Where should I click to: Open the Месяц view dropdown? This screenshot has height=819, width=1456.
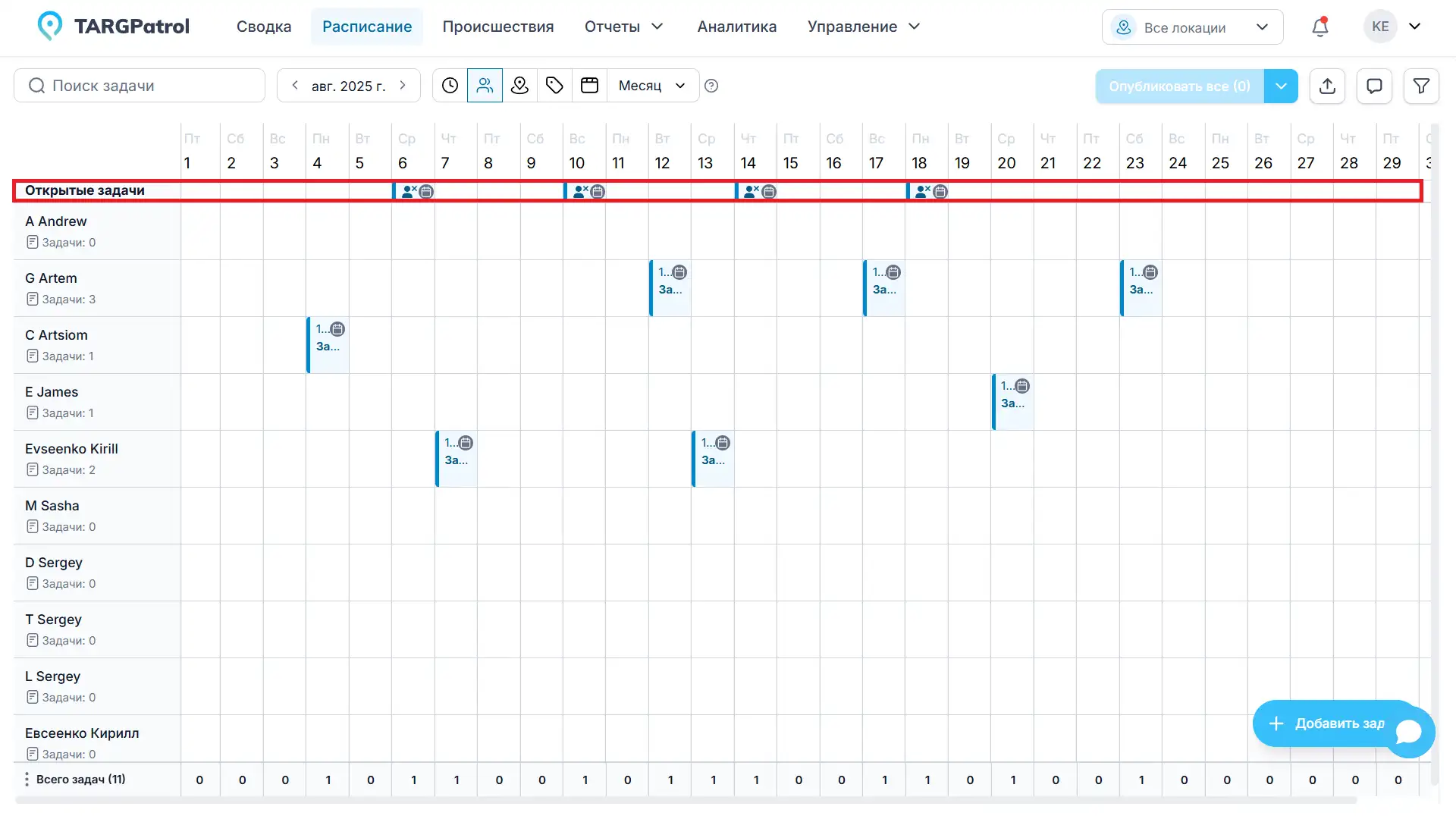coord(651,86)
